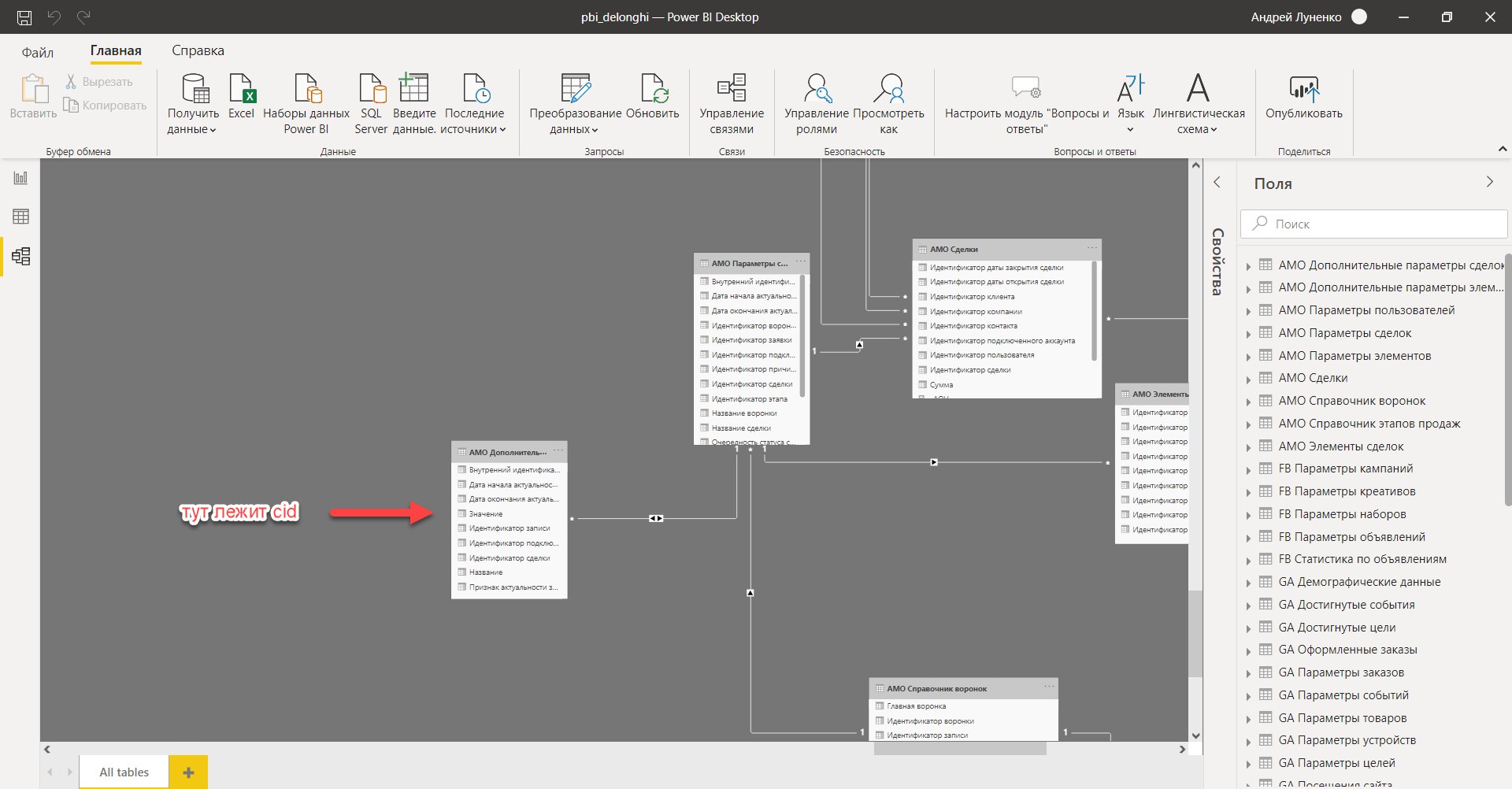Expand AMO Справочник воронок in fields list
This screenshot has height=789, width=1512.
click(1248, 402)
